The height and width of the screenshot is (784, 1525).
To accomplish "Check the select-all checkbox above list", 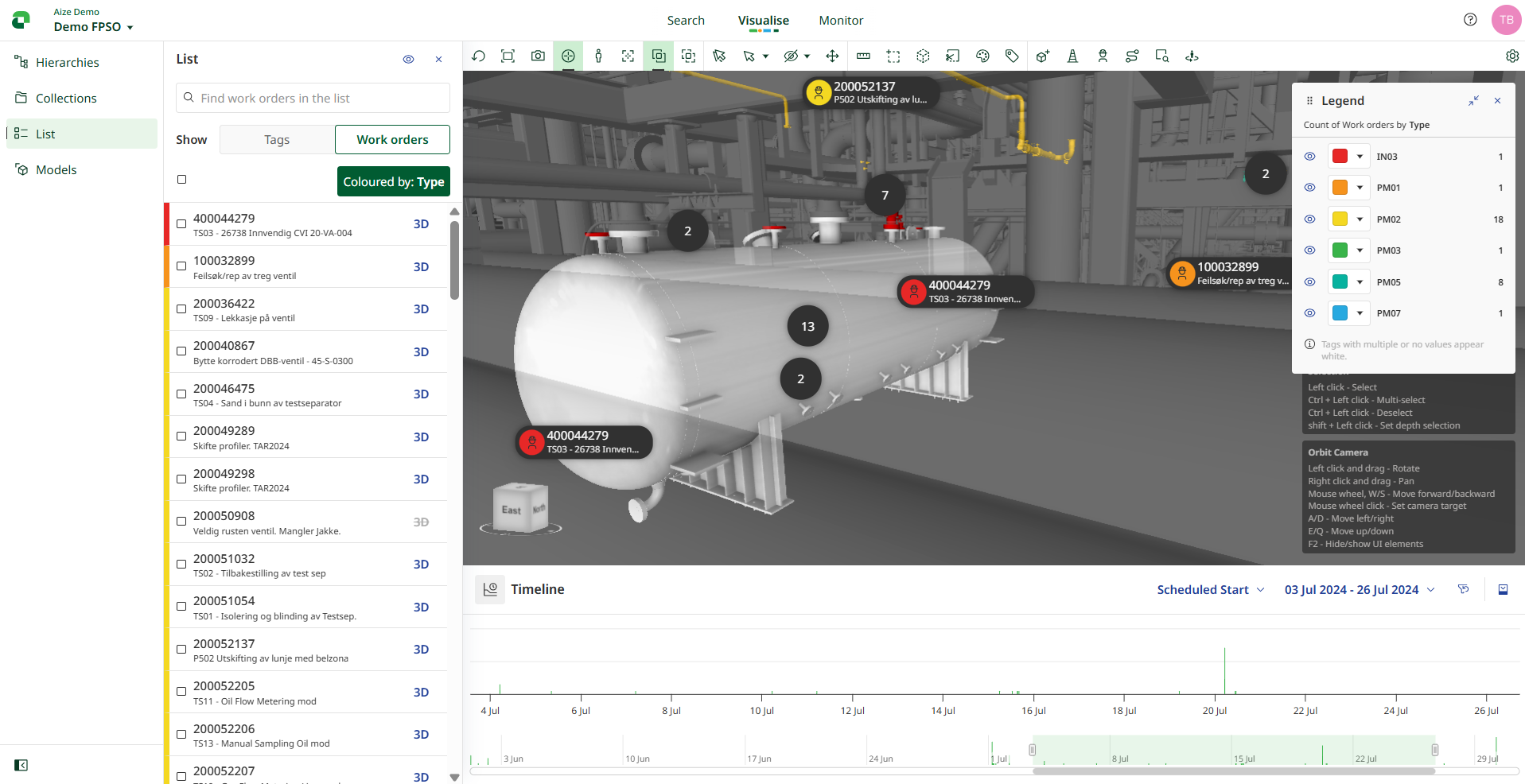I will (181, 180).
